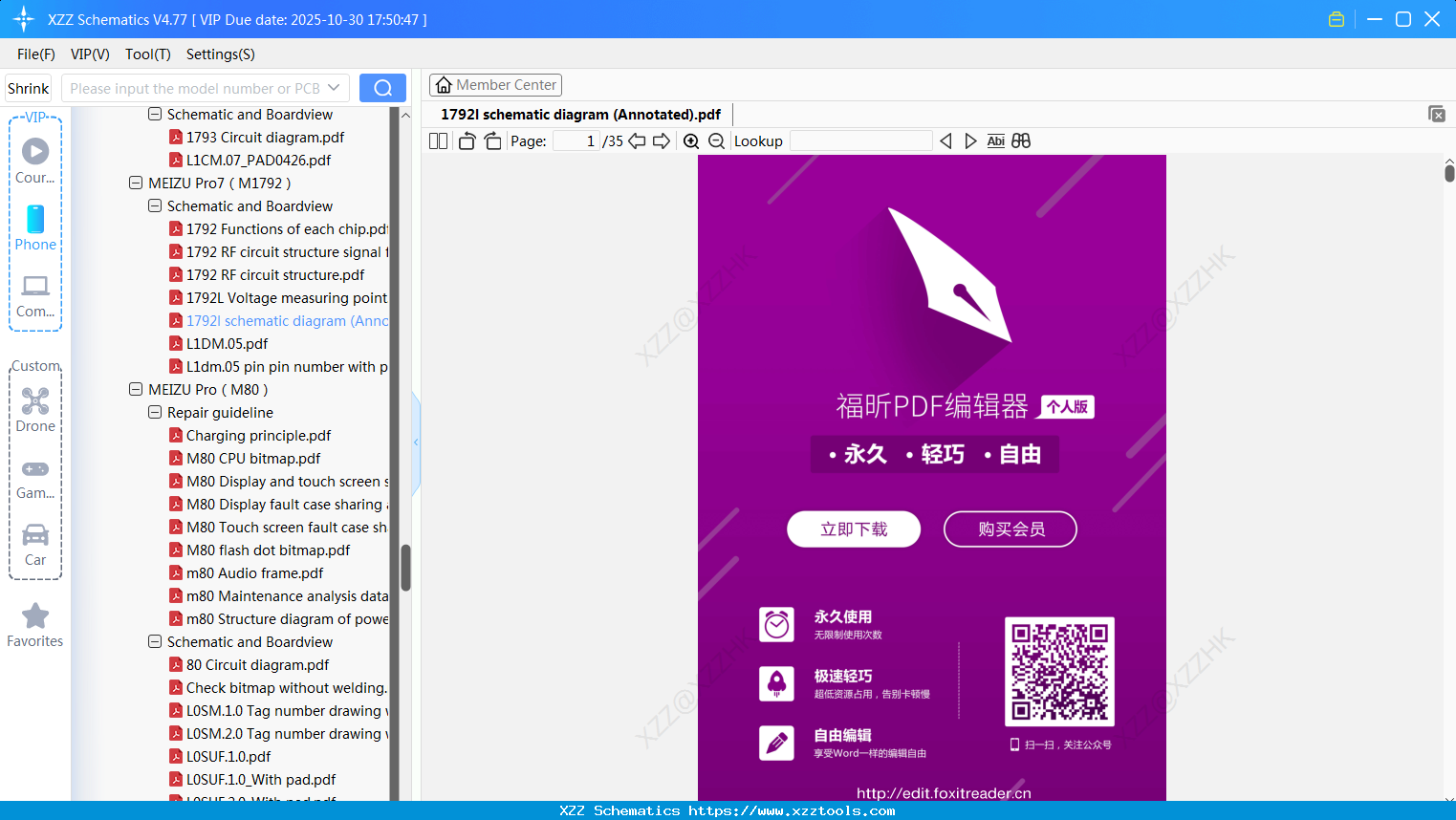This screenshot has width=1456, height=820.
Task: Enable two-page view mode
Action: [437, 140]
